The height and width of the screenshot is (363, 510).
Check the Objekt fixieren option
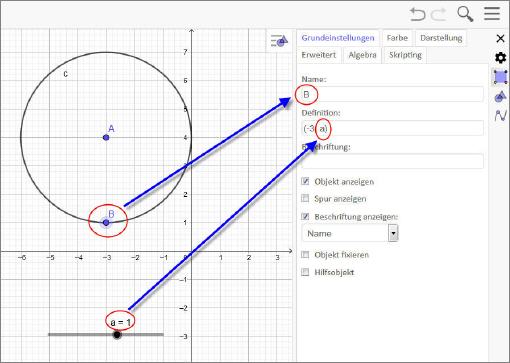click(x=305, y=255)
